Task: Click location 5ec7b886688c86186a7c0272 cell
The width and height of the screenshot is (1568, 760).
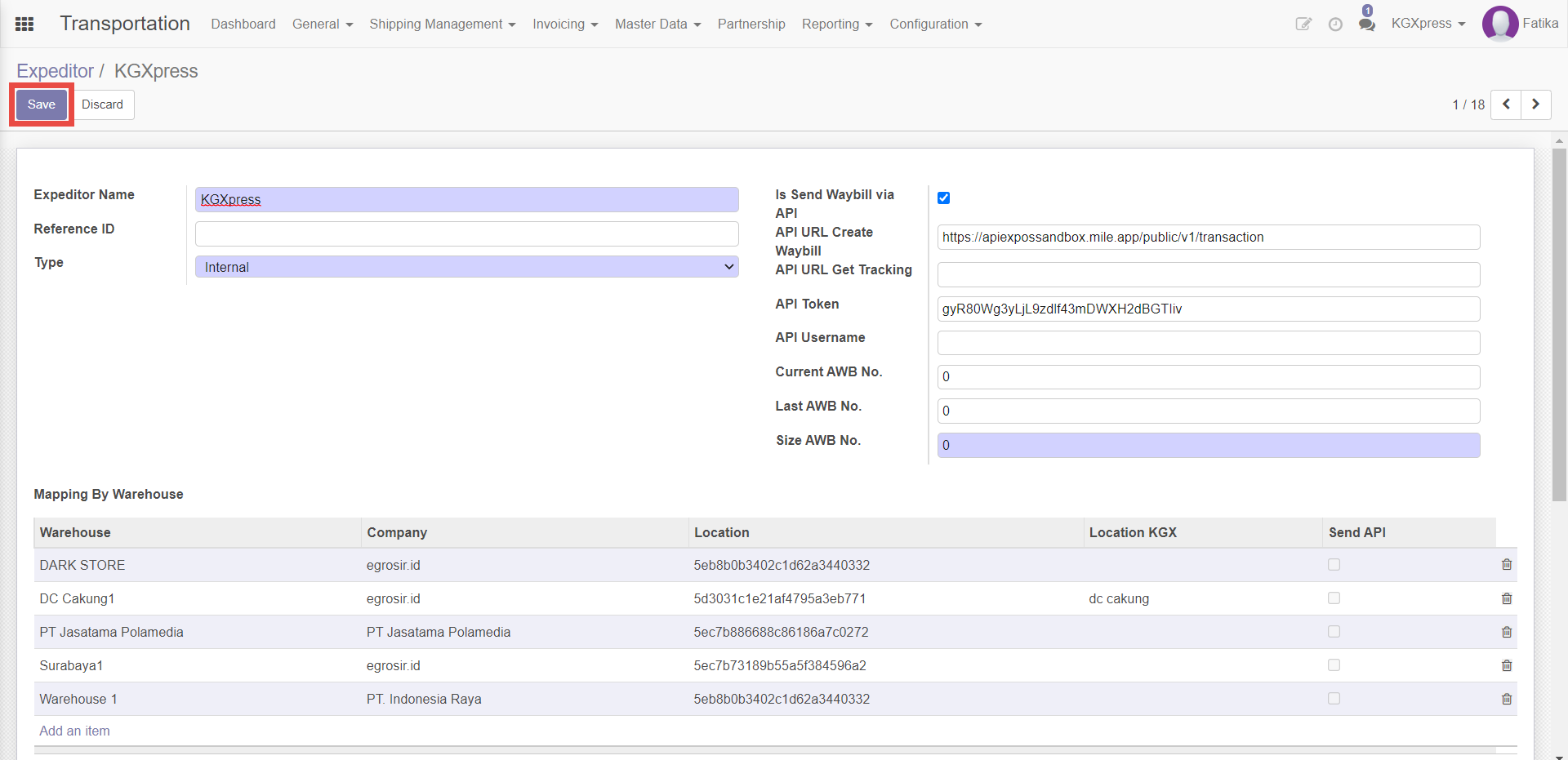Action: pos(886,632)
